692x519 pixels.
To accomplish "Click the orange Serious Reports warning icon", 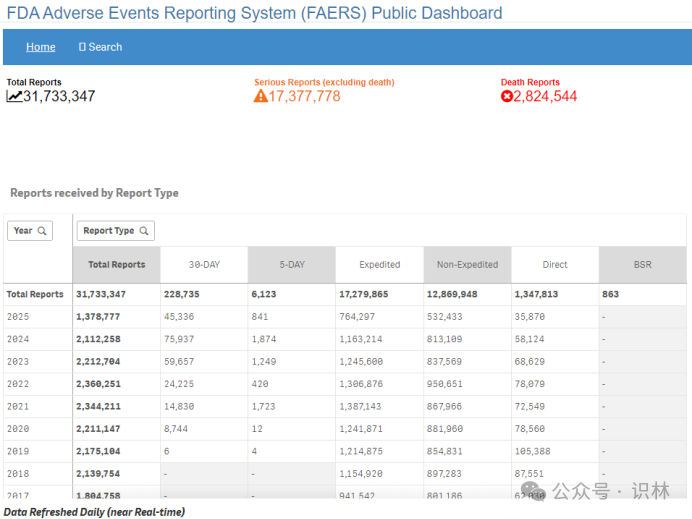I will coord(260,96).
